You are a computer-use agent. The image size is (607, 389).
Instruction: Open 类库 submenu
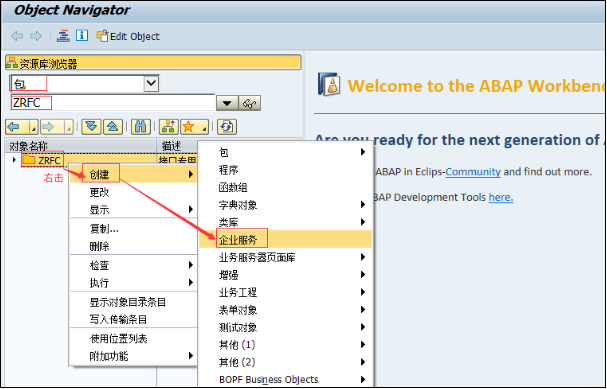(286, 222)
